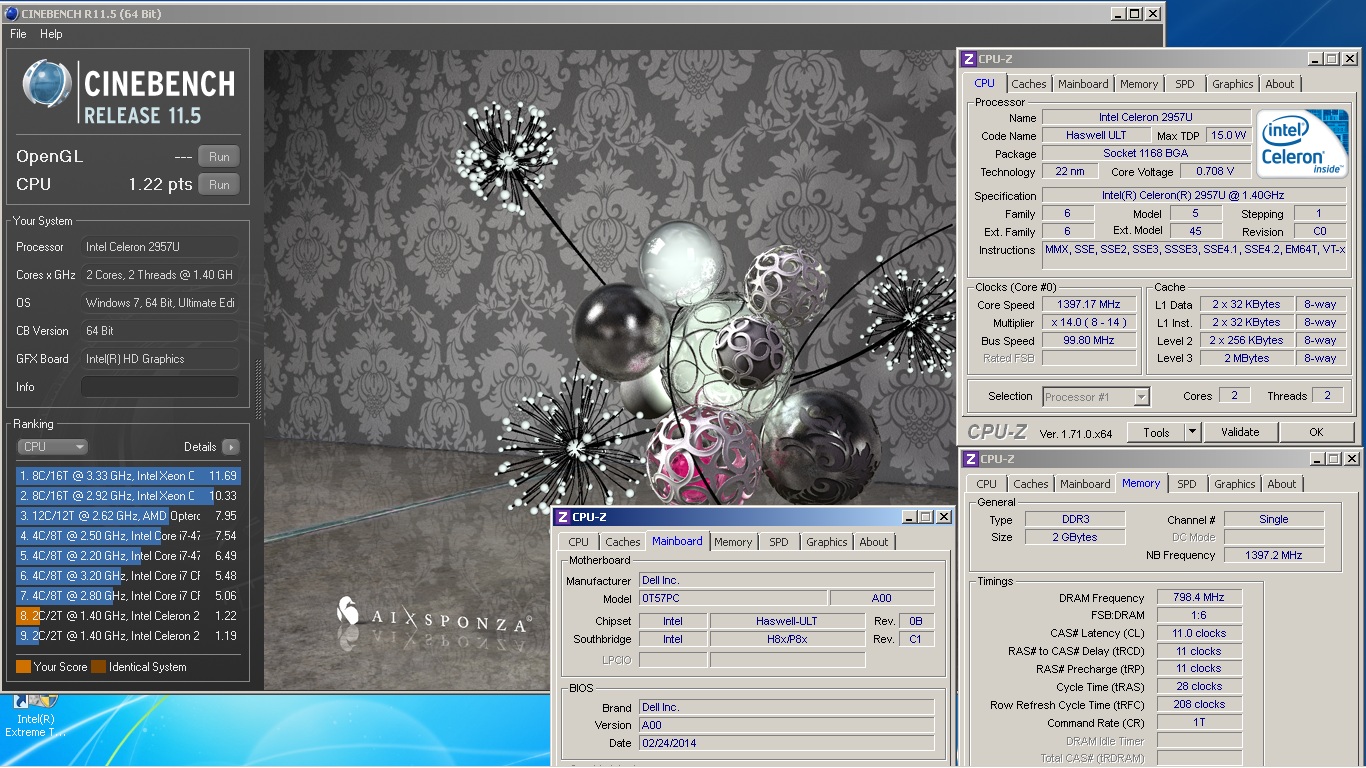Click the Intel Celeron inside logo
This screenshot has width=1366, height=768.
(1302, 144)
